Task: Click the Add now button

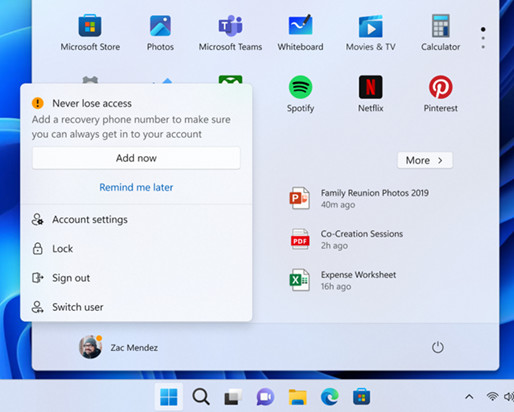Action: click(136, 158)
